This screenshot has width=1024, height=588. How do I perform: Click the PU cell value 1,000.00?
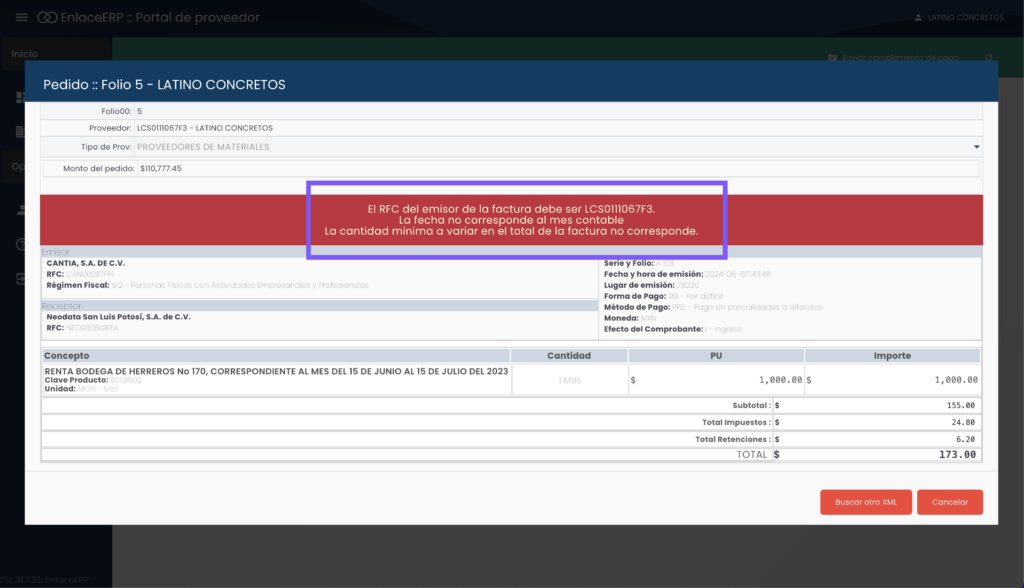(x=780, y=380)
